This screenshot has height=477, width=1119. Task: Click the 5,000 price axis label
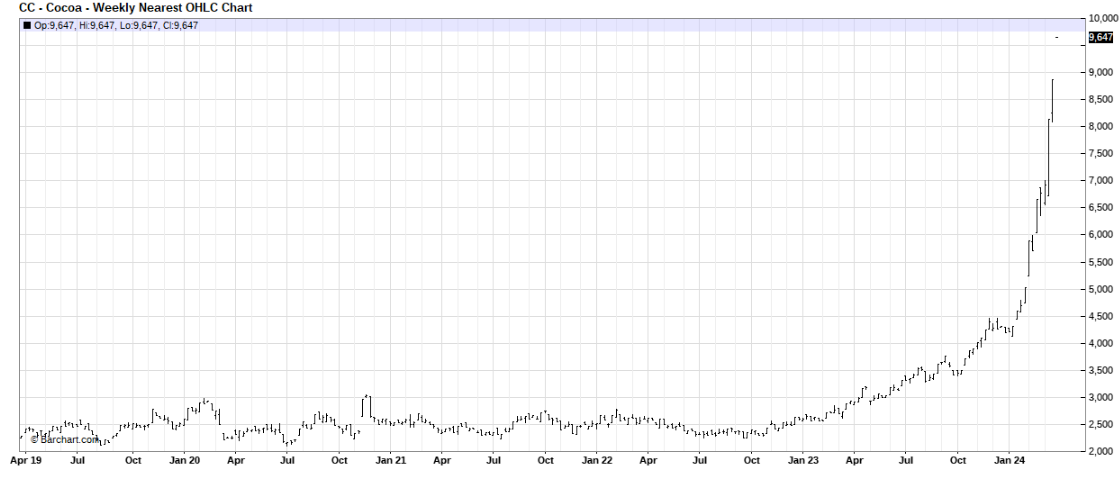pyautogui.click(x=1103, y=289)
